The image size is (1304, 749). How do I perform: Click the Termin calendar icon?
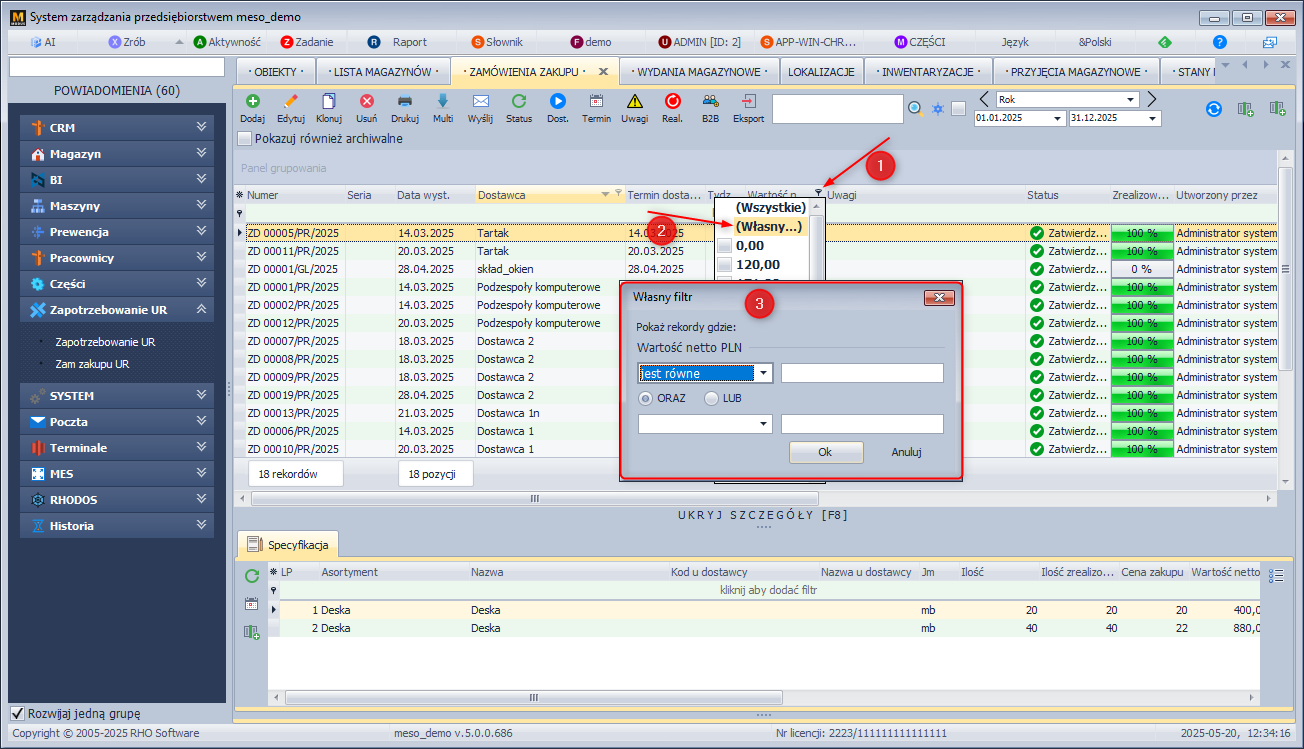pyautogui.click(x=596, y=102)
